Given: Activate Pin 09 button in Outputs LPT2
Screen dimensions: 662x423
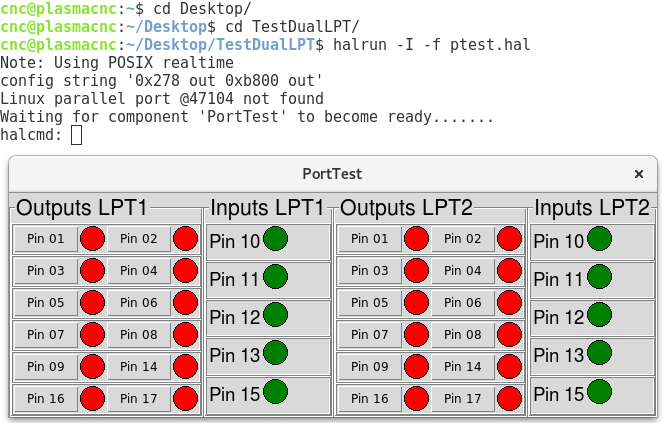Looking at the screenshot, I should 369,366.
